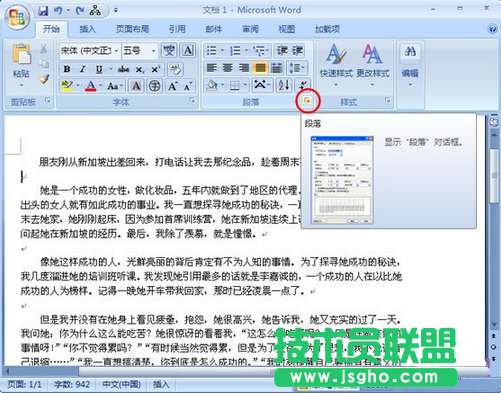This screenshot has width=501, height=393.
Task: Launch the 样式 pane
Action: coord(387,100)
